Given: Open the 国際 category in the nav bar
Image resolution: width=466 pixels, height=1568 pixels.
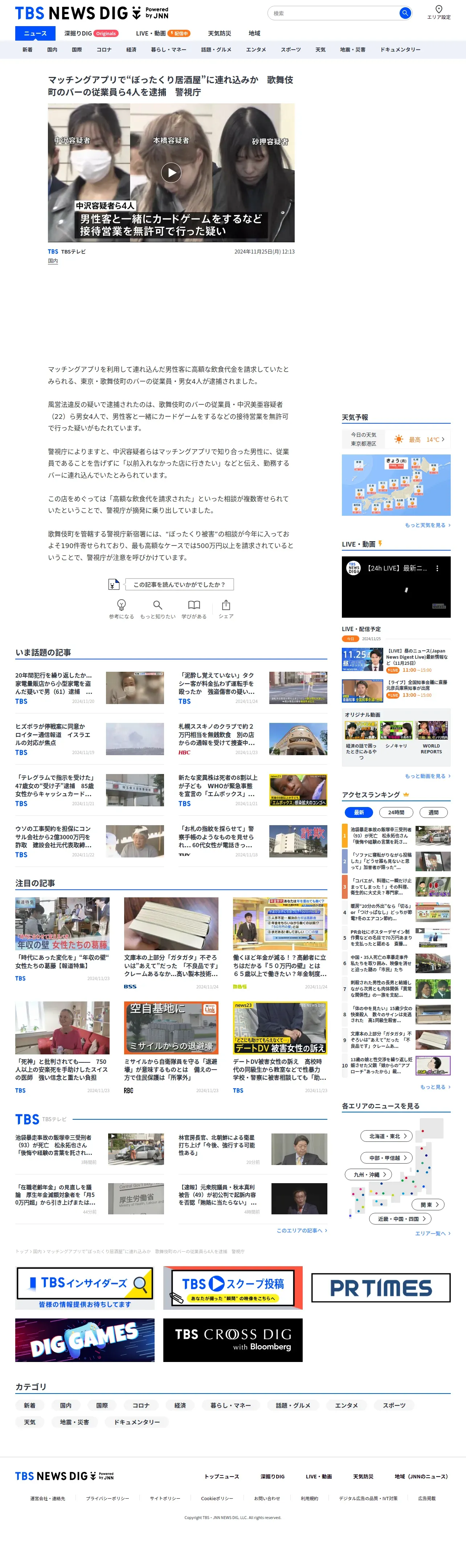Looking at the screenshot, I should click(77, 49).
